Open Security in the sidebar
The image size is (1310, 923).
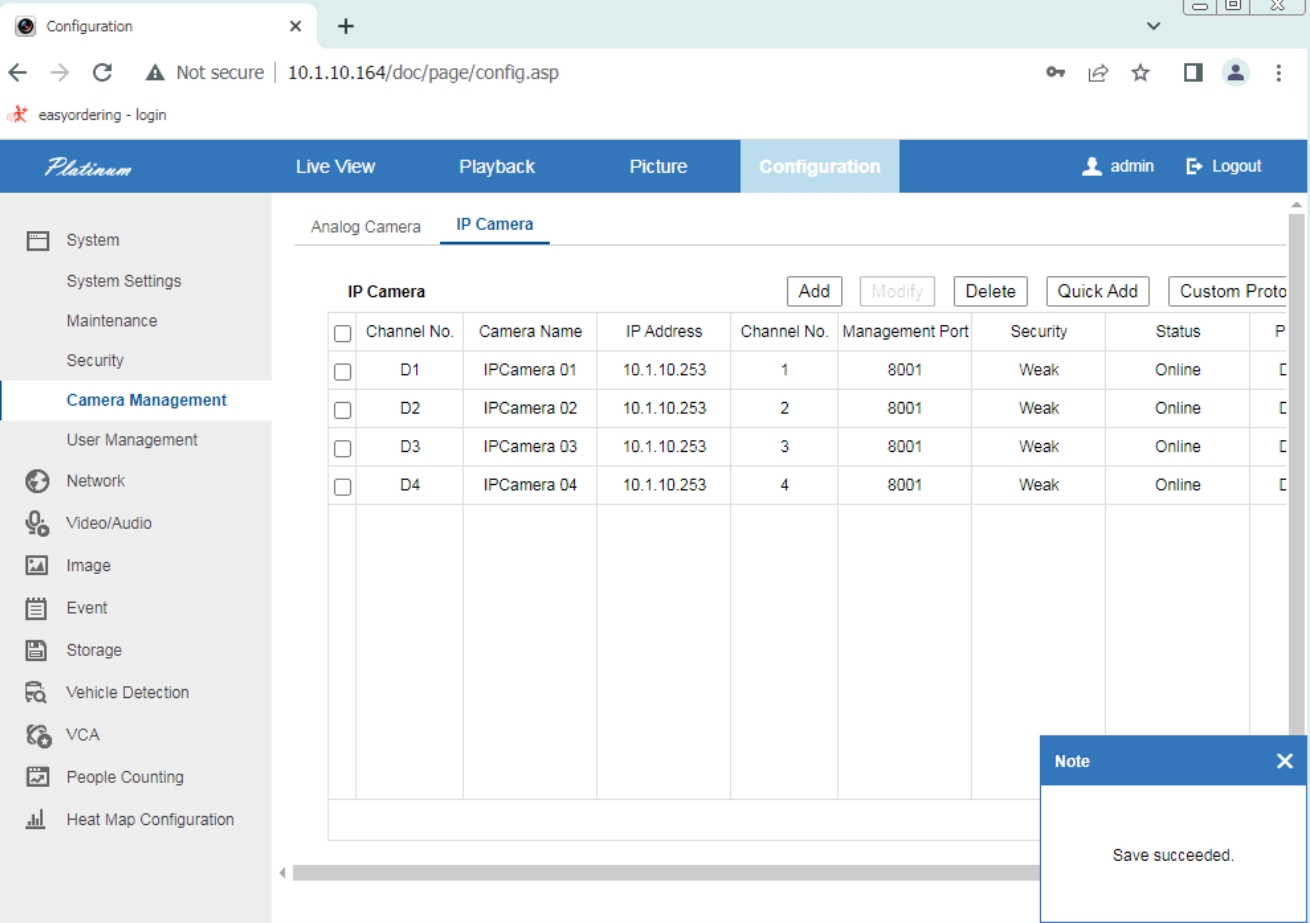[x=95, y=360]
